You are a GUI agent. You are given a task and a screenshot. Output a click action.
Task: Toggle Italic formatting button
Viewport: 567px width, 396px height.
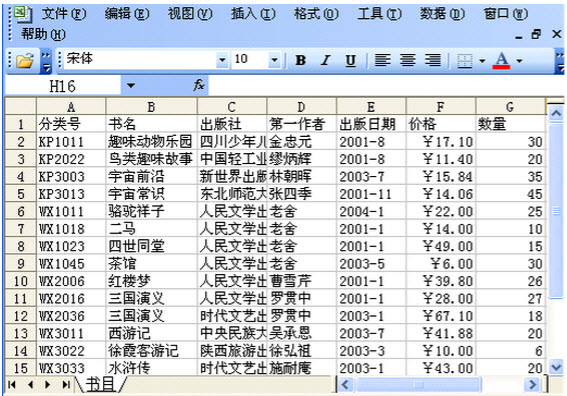pyautogui.click(x=325, y=60)
